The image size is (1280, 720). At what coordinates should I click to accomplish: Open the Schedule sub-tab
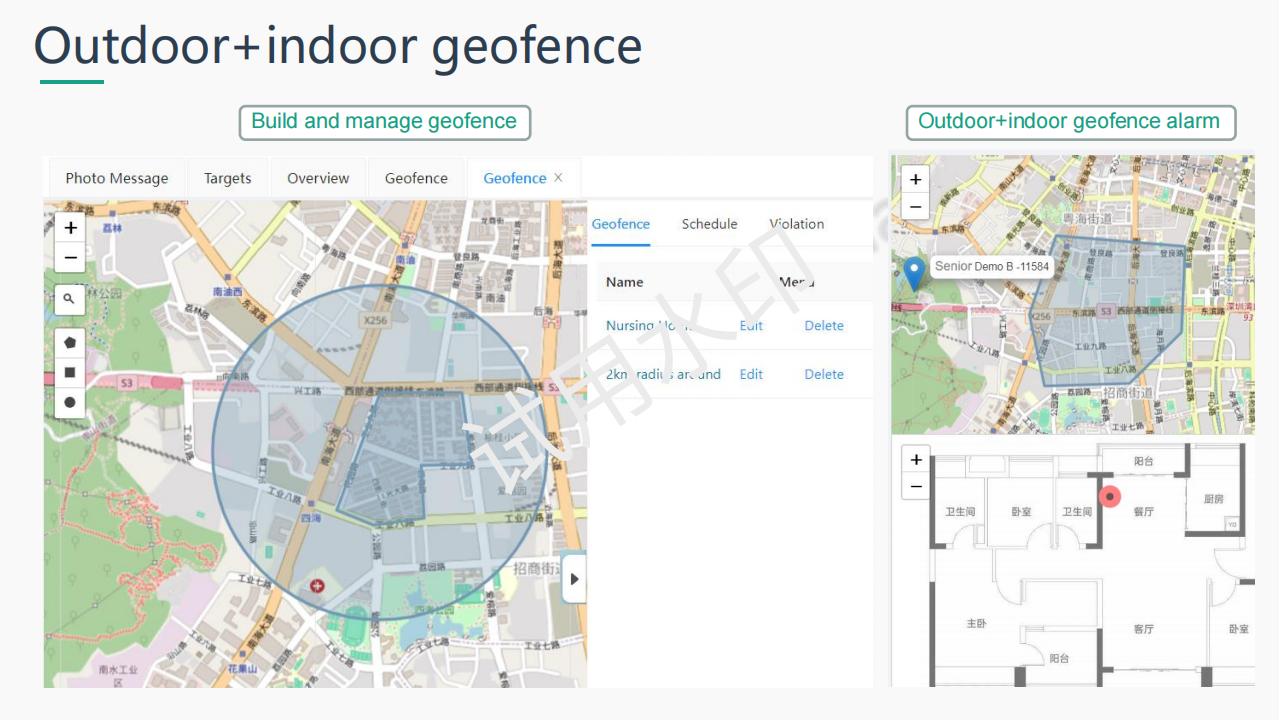tap(709, 224)
